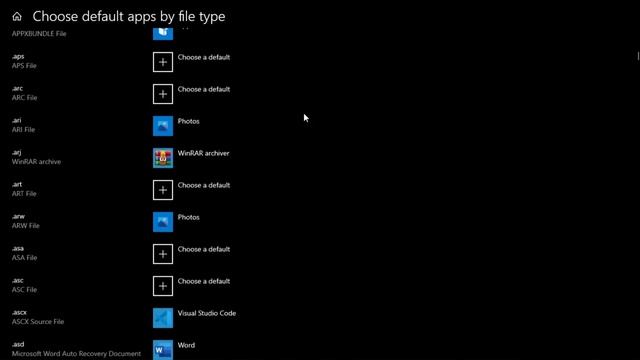Click 'Choose a default' label for .arc
Image resolution: width=640 pixels, height=360 pixels.
(204, 89)
